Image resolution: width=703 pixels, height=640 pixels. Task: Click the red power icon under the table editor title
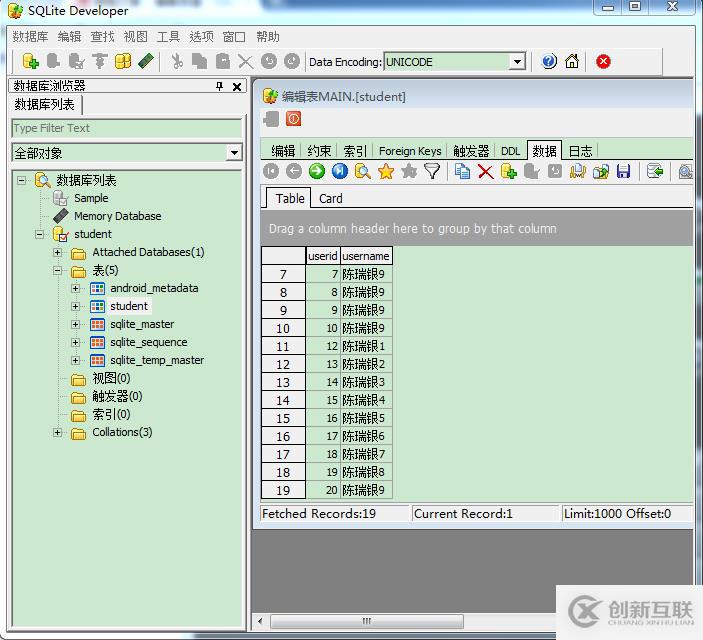coord(294,119)
